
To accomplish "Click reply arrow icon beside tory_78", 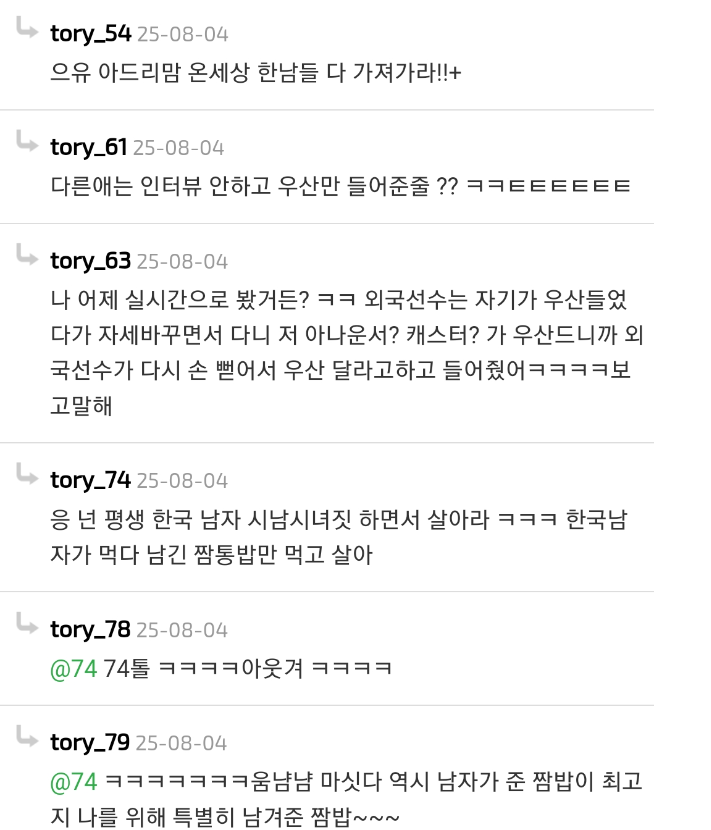I will [x=27, y=623].
